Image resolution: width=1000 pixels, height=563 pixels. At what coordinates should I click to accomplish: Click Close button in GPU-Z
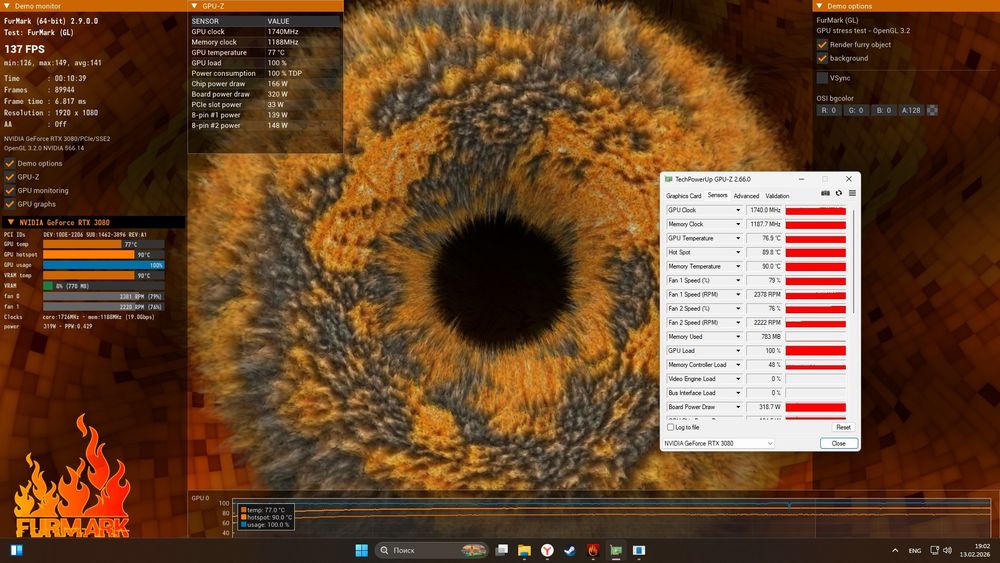tap(839, 443)
